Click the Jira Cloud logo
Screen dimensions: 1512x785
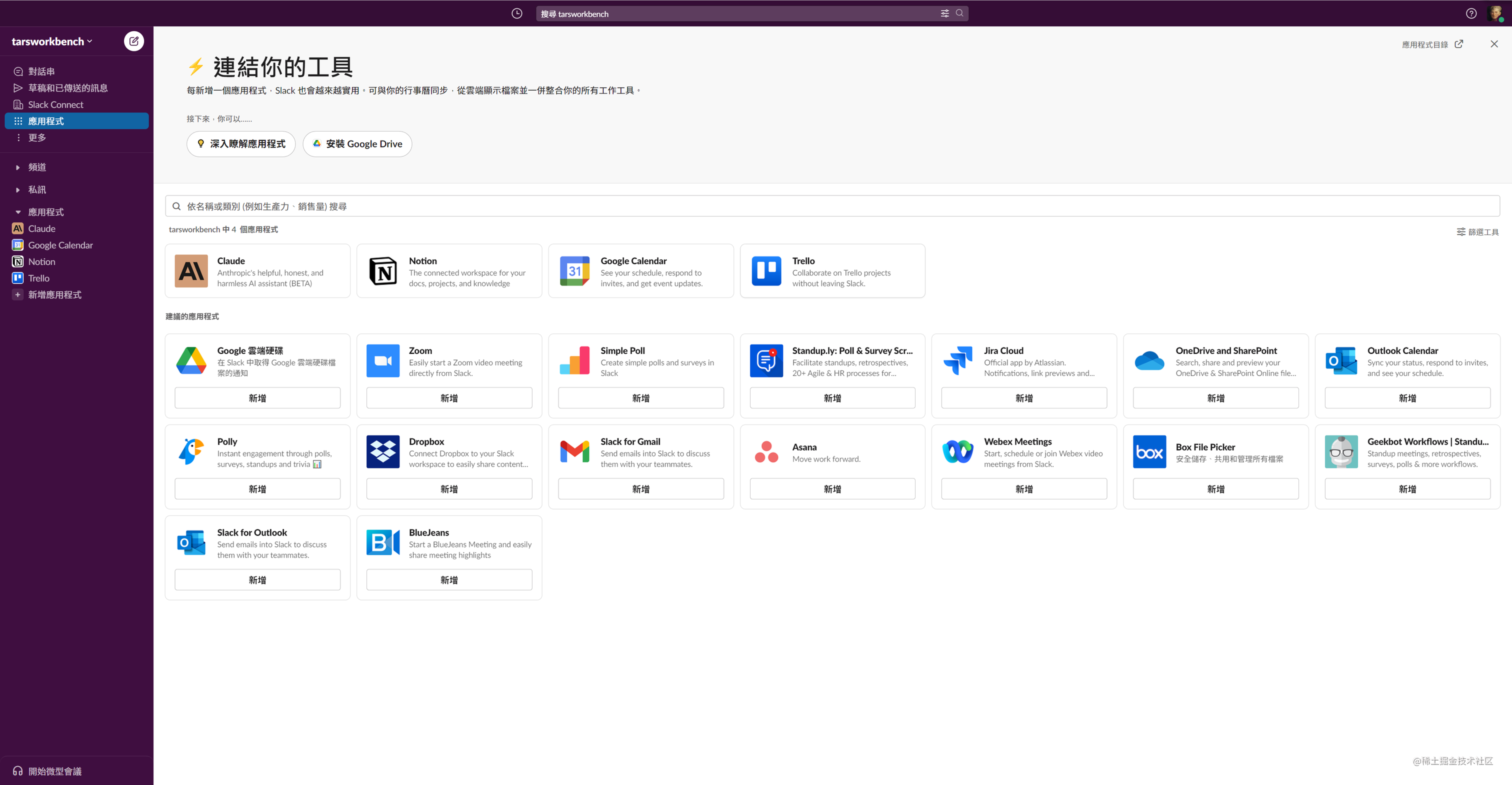[x=958, y=360]
